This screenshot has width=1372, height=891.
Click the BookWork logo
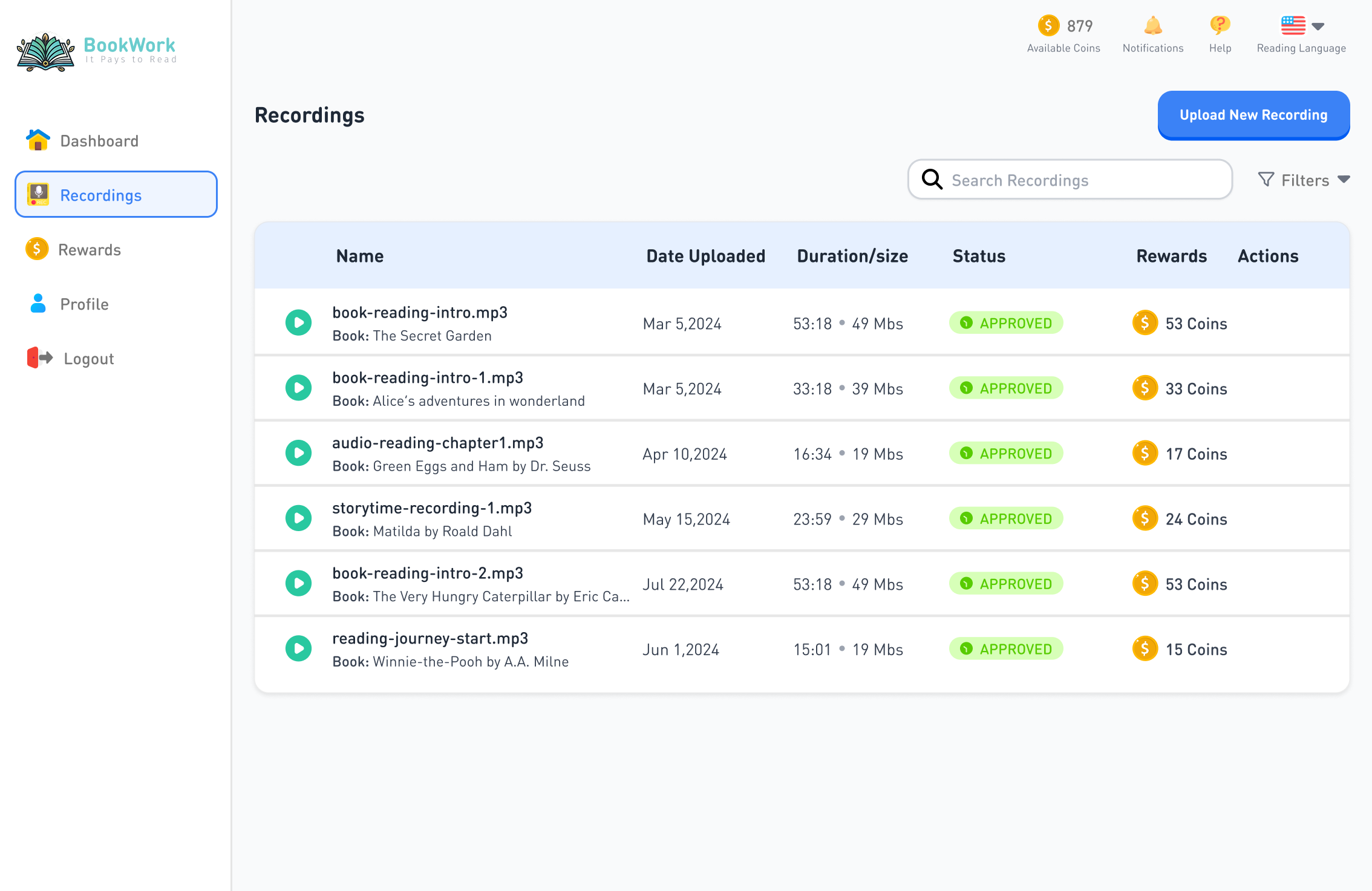pyautogui.click(x=97, y=51)
